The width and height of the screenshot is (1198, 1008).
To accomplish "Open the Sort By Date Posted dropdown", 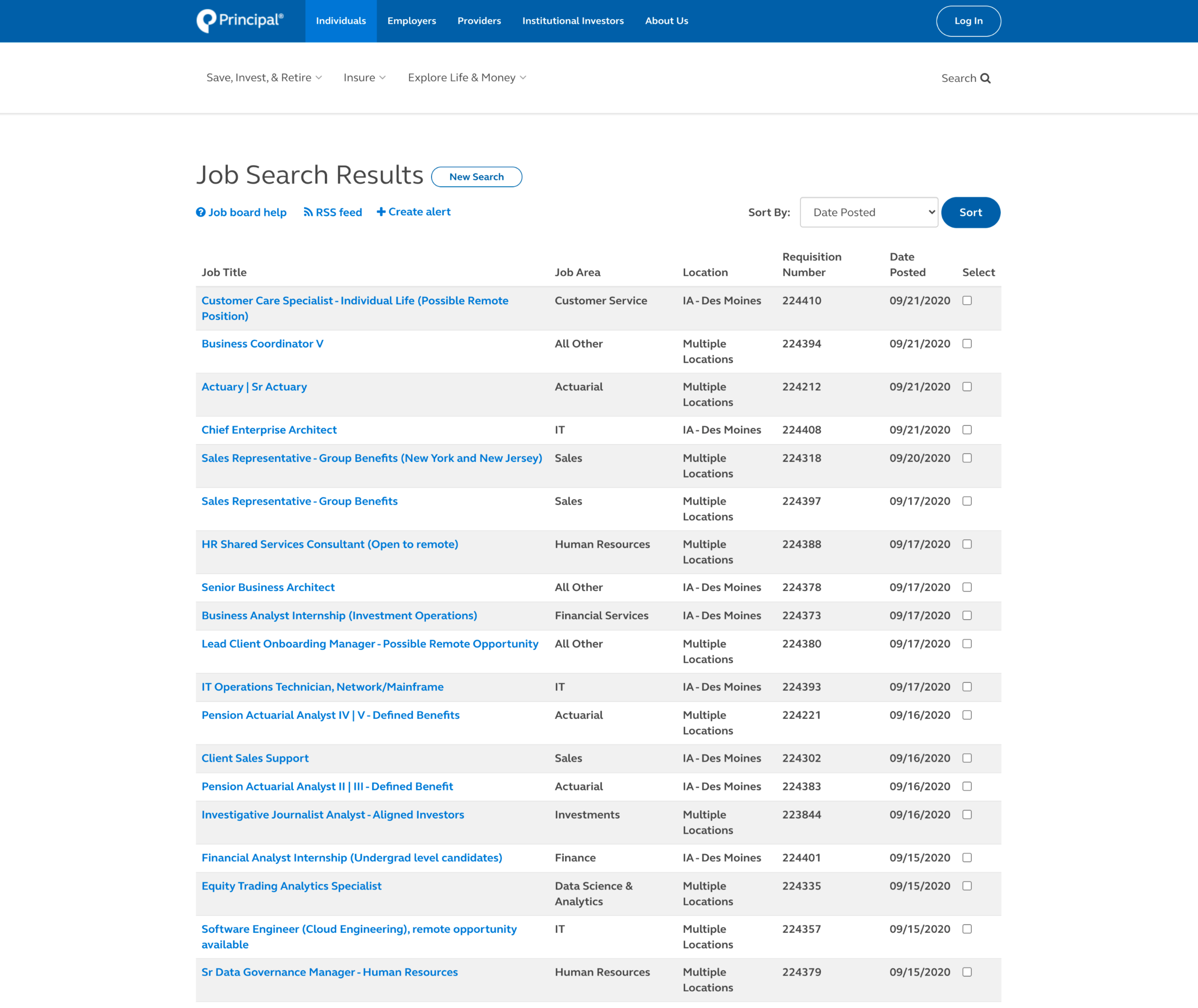I will [868, 213].
